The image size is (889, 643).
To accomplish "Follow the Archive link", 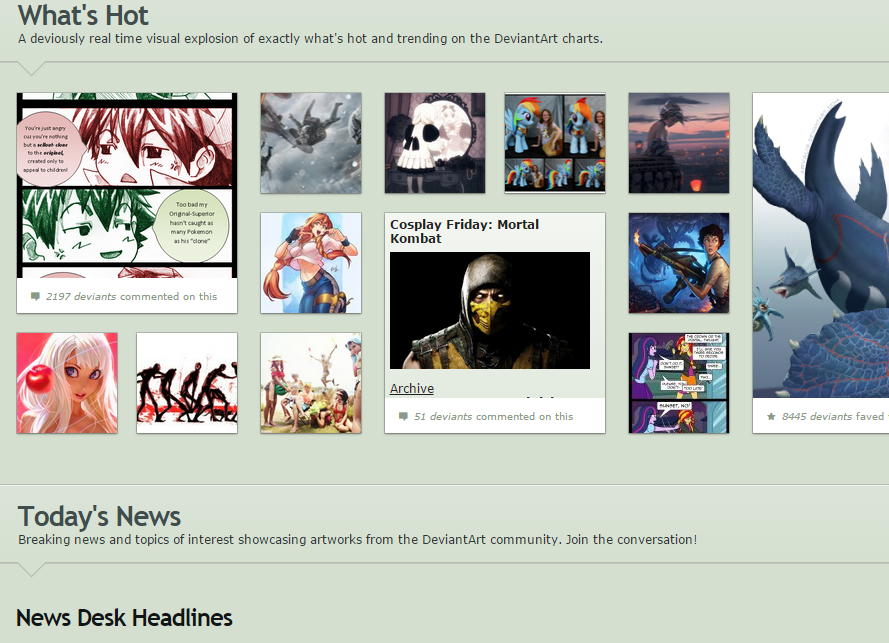I will tap(412, 388).
